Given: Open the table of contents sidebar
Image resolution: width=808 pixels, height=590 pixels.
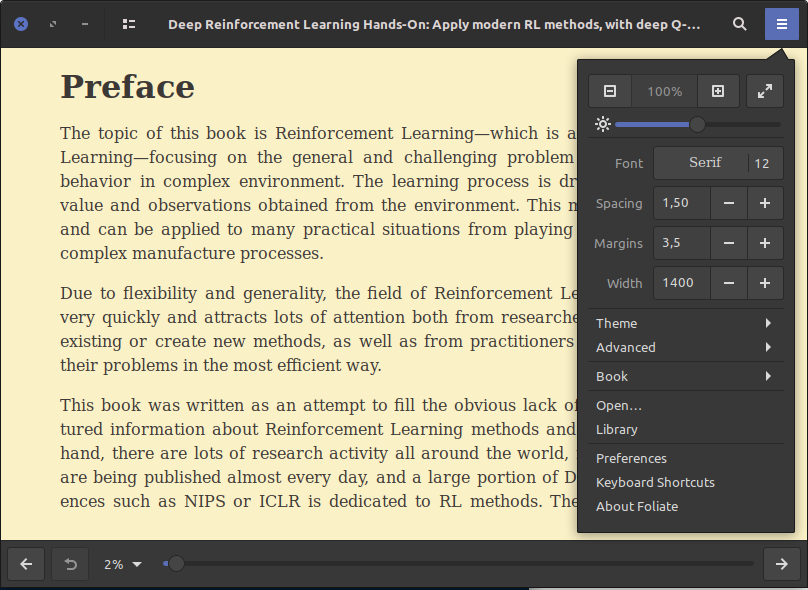Looking at the screenshot, I should click(x=128, y=23).
